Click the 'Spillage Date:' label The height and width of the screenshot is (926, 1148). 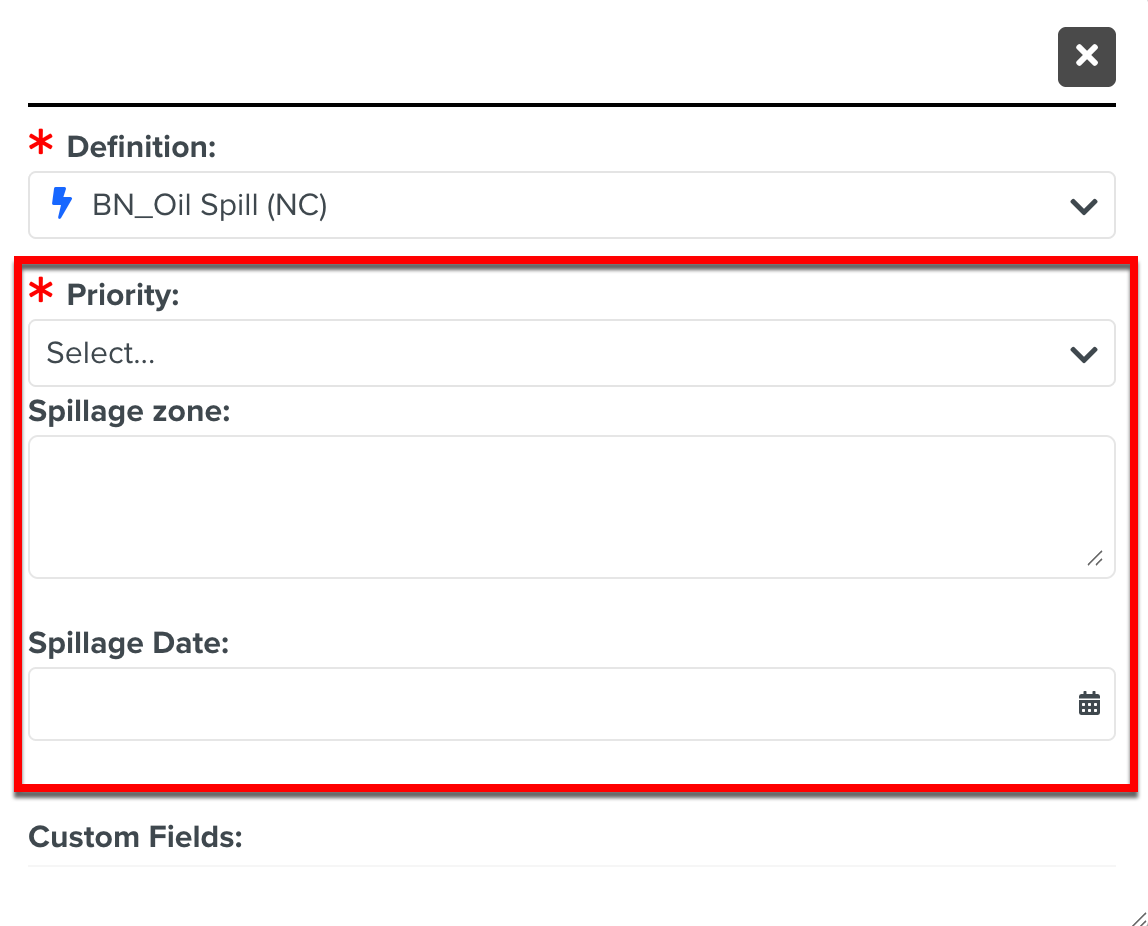[129, 643]
